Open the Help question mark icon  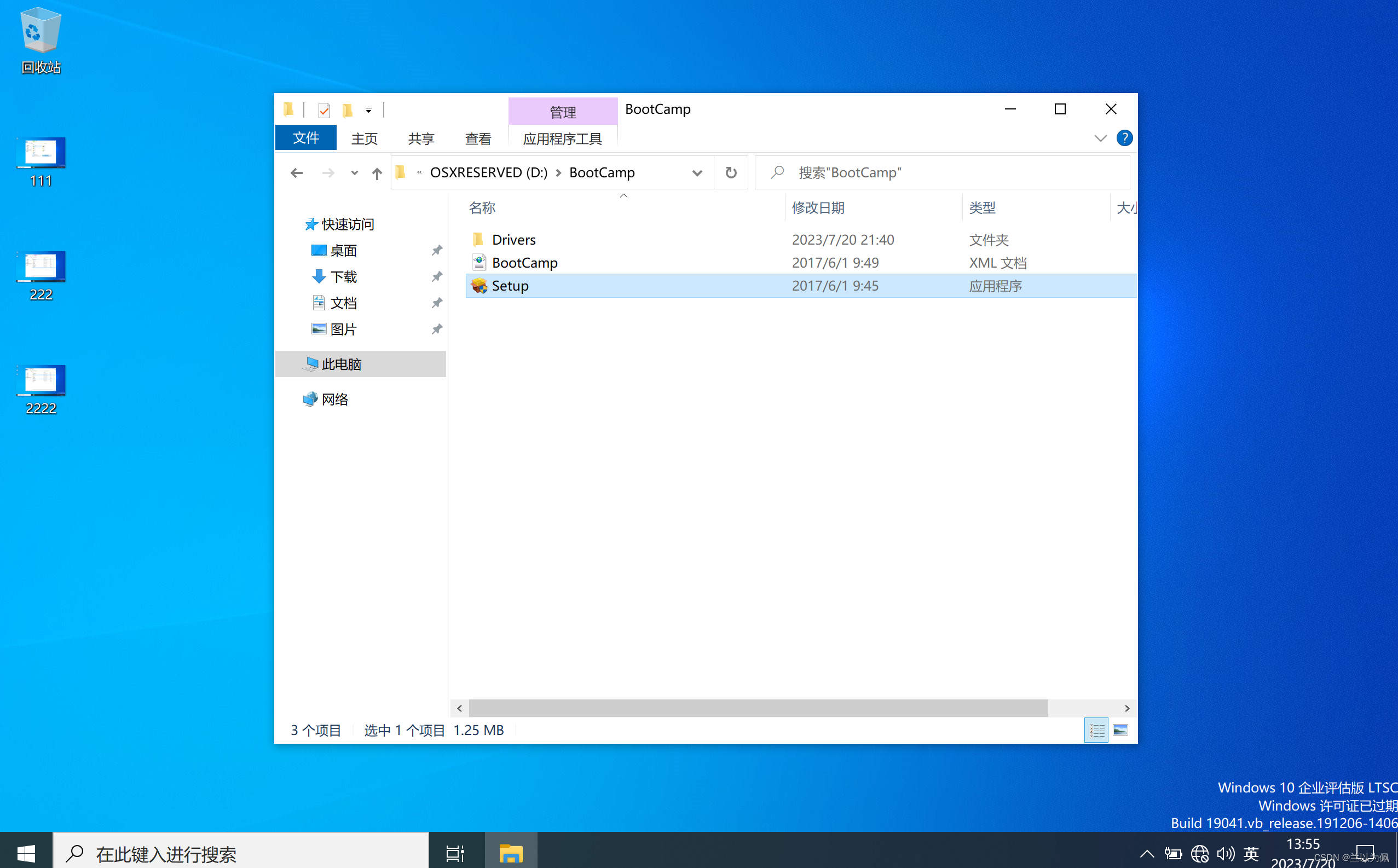[x=1124, y=138]
